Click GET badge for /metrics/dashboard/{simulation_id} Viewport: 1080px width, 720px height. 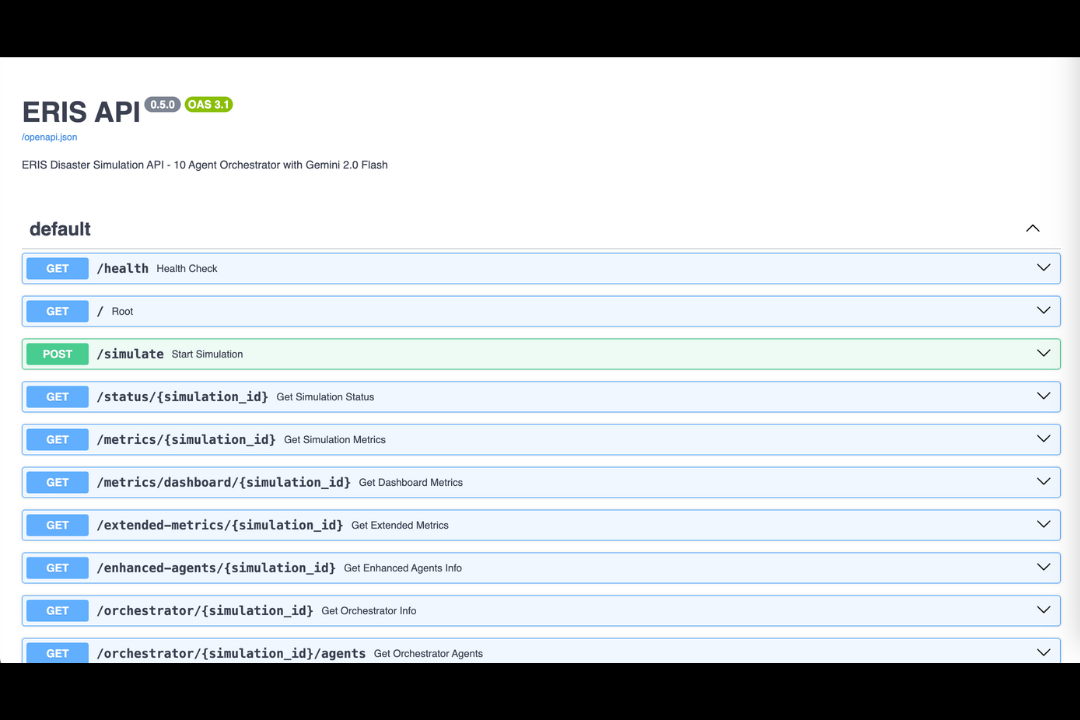57,482
